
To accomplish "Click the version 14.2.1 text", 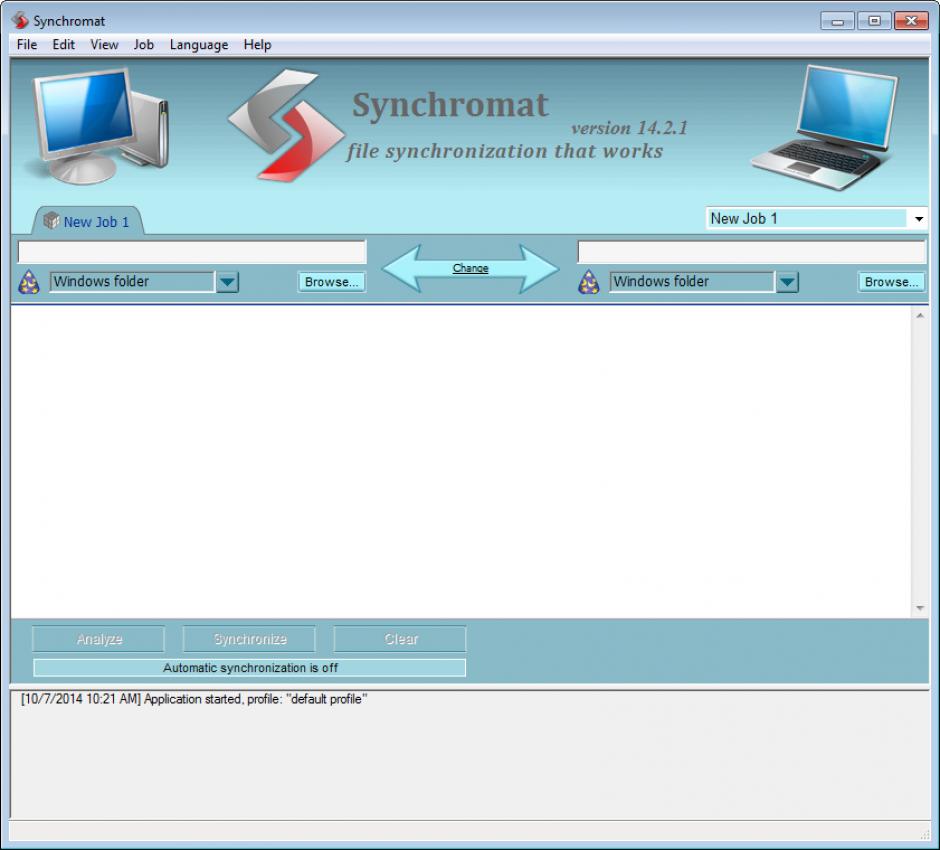I will 629,128.
